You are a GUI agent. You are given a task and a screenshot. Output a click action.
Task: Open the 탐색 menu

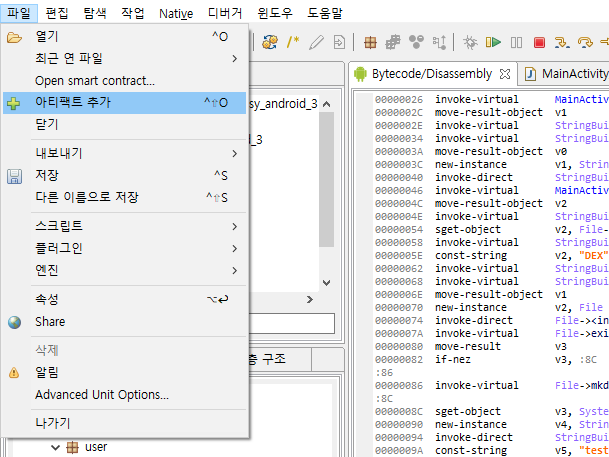point(95,13)
